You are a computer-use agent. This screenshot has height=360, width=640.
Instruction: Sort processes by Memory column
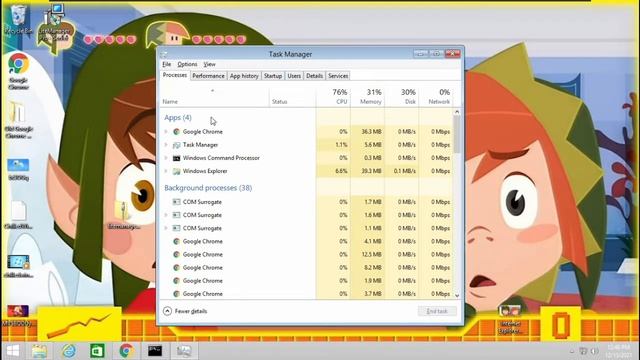coord(367,97)
